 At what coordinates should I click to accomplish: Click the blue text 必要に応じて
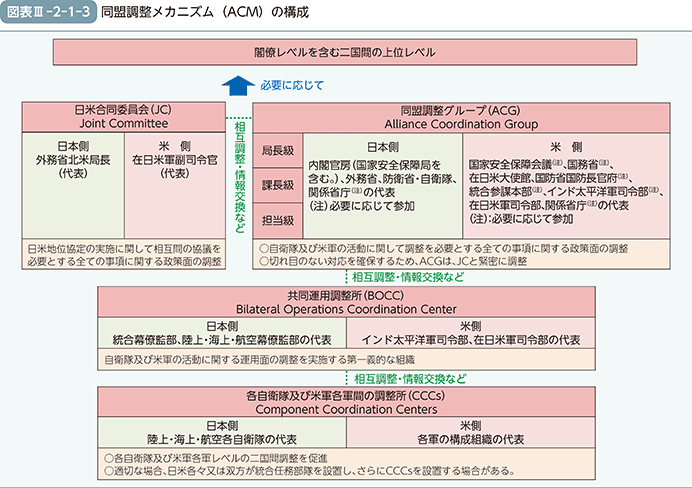[x=292, y=85]
